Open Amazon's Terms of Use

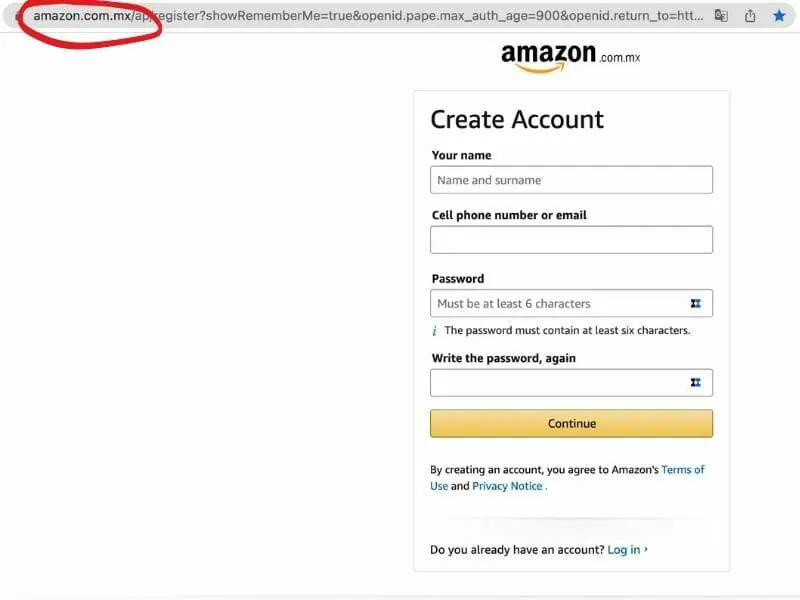coord(685,469)
